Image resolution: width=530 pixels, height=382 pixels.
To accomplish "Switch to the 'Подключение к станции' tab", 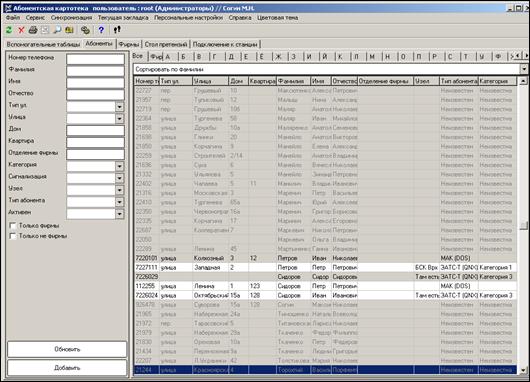I will pyautogui.click(x=225, y=44).
